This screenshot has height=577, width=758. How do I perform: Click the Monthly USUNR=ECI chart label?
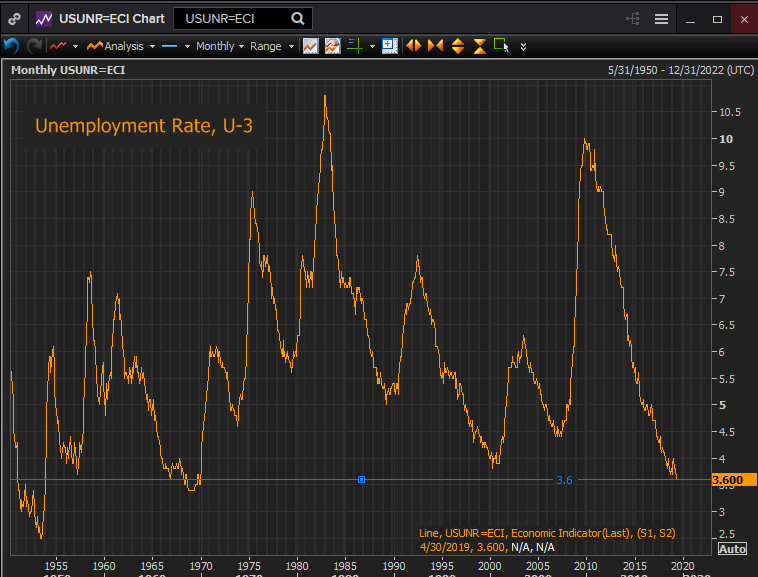pos(68,70)
